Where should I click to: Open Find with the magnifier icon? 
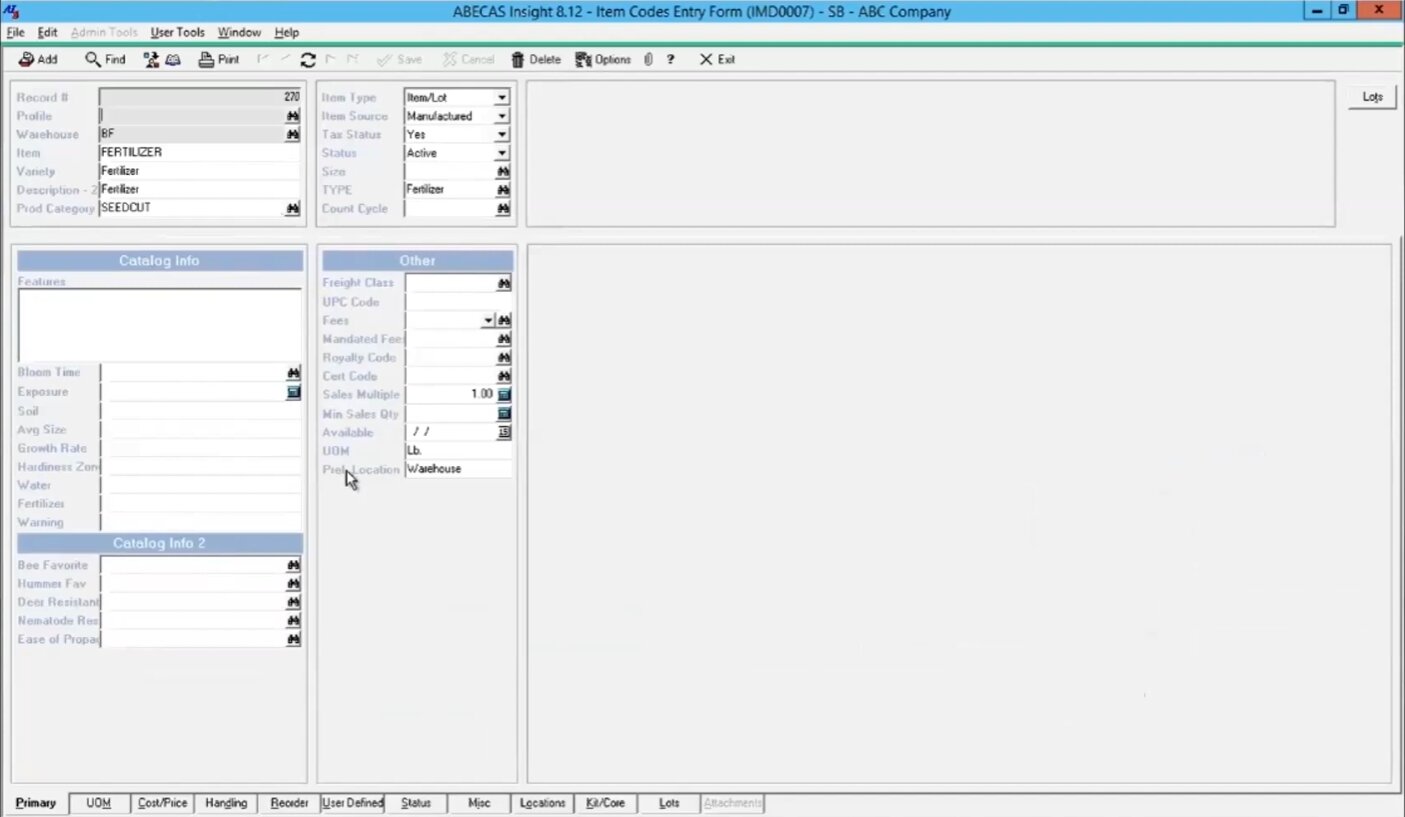[x=93, y=60]
